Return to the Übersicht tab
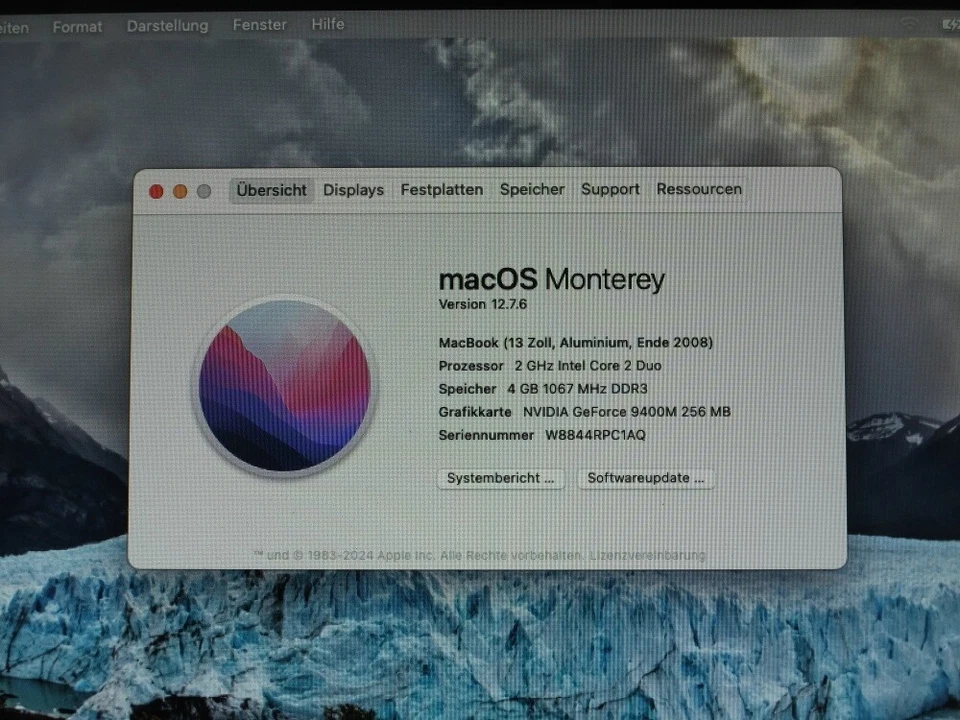Image resolution: width=960 pixels, height=720 pixels. point(270,190)
